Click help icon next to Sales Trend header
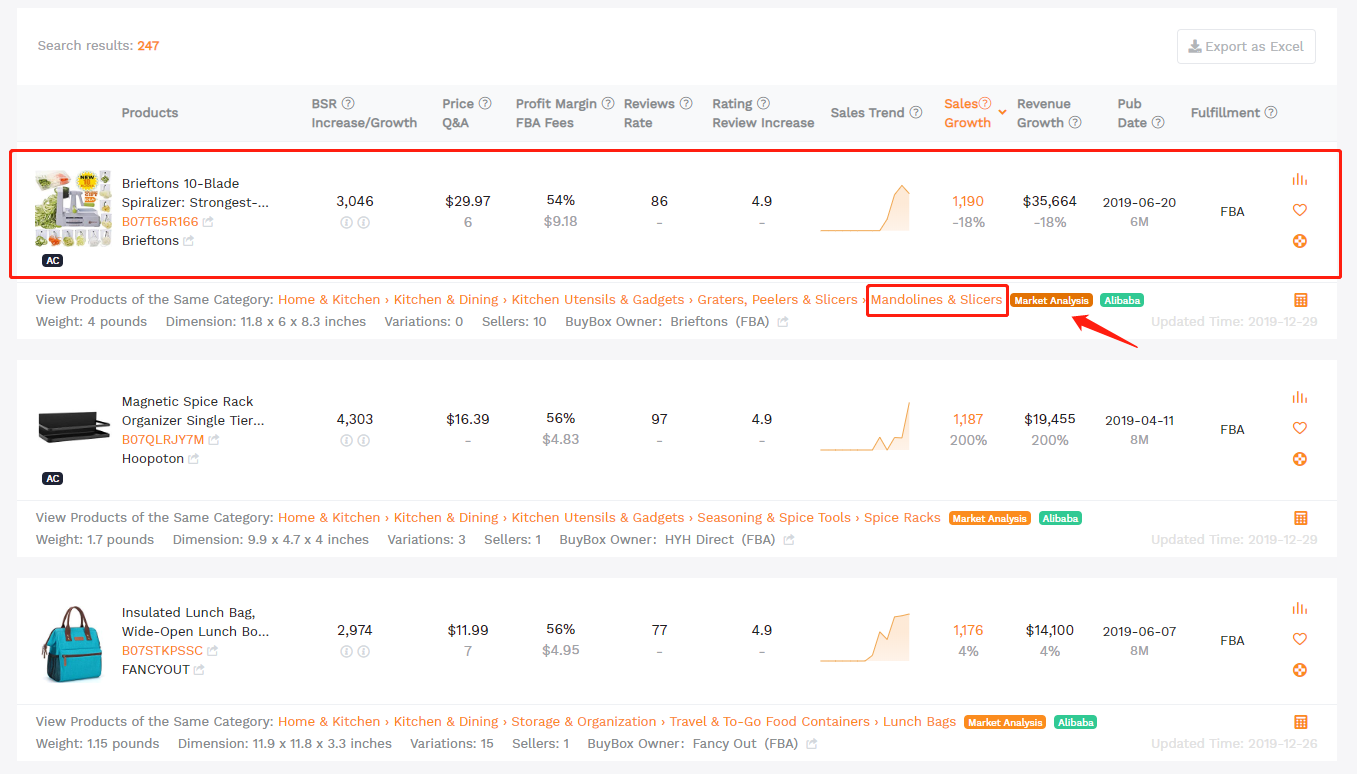This screenshot has width=1357, height=774. (915, 113)
